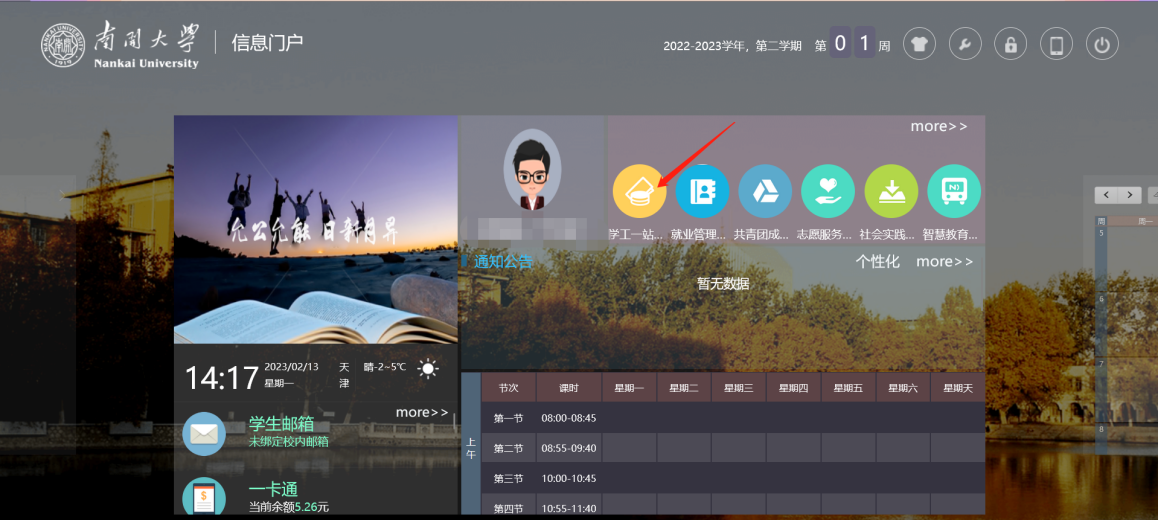Expand apps list with top more>> link
The image size is (1158, 520).
tap(938, 127)
